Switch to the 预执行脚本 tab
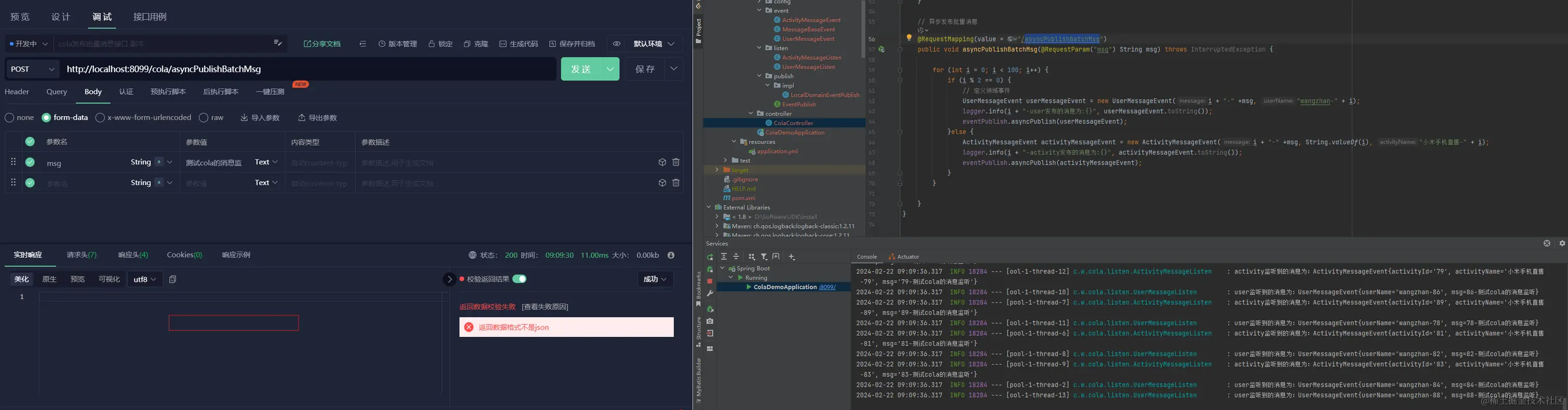This screenshot has width=1568, height=410. coord(168,92)
